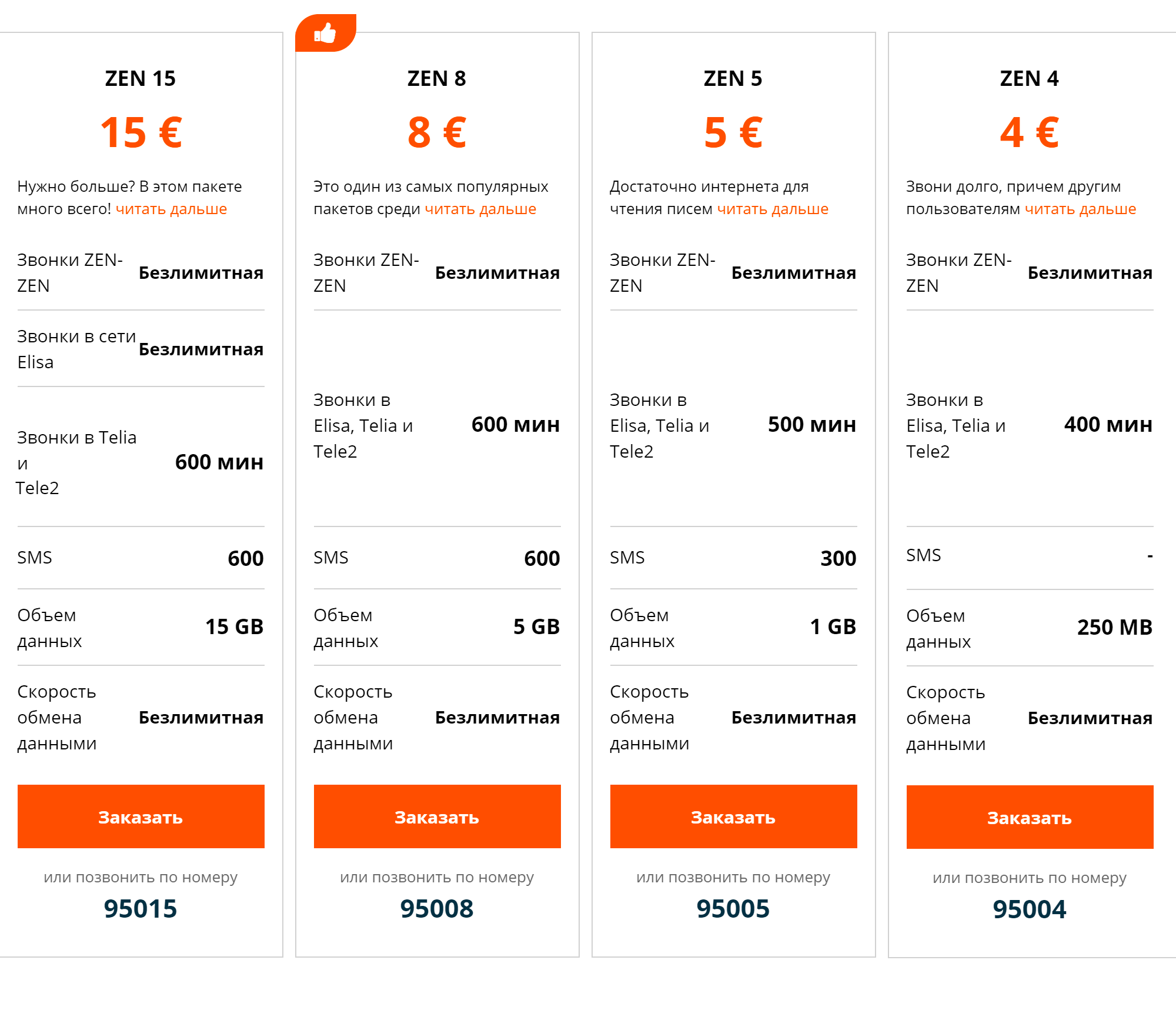Image resolution: width=1176 pixels, height=1020 pixels.
Task: Select the phone number 95015
Action: (141, 909)
